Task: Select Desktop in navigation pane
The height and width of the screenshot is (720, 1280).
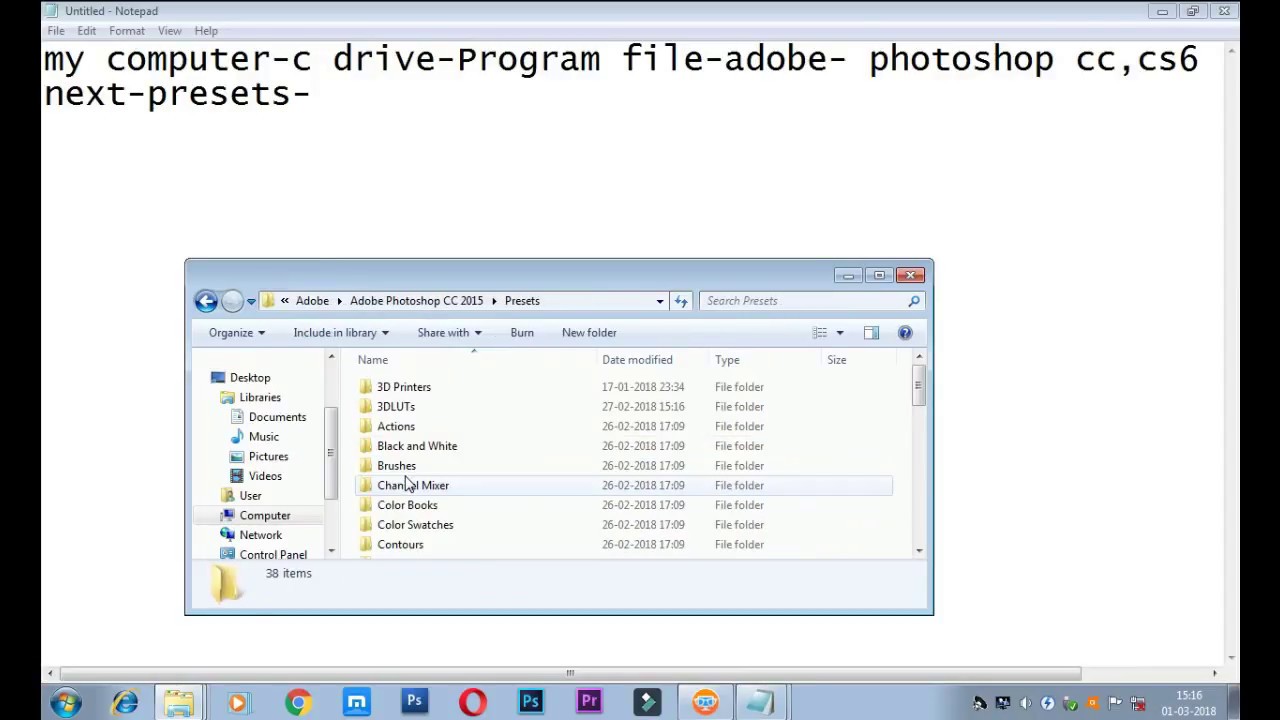Action: 250,378
